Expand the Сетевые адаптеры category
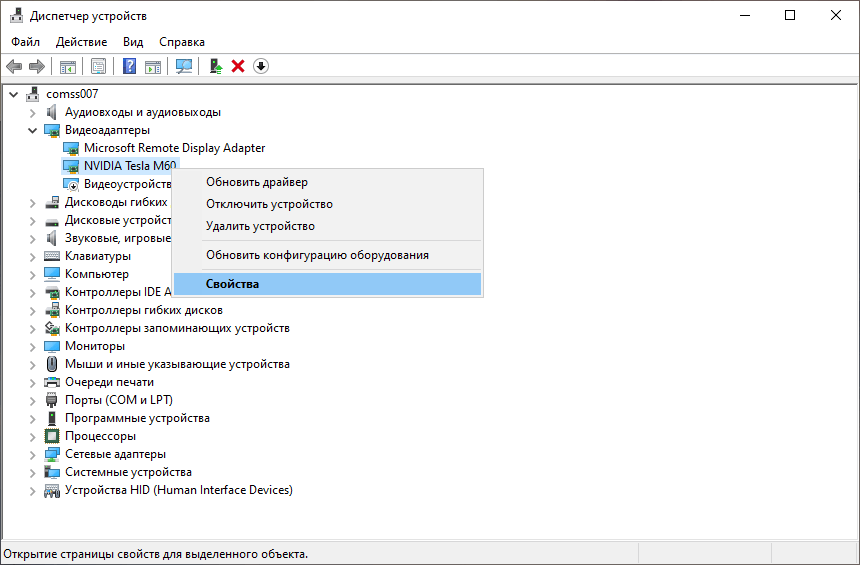860x565 pixels. (x=32, y=455)
